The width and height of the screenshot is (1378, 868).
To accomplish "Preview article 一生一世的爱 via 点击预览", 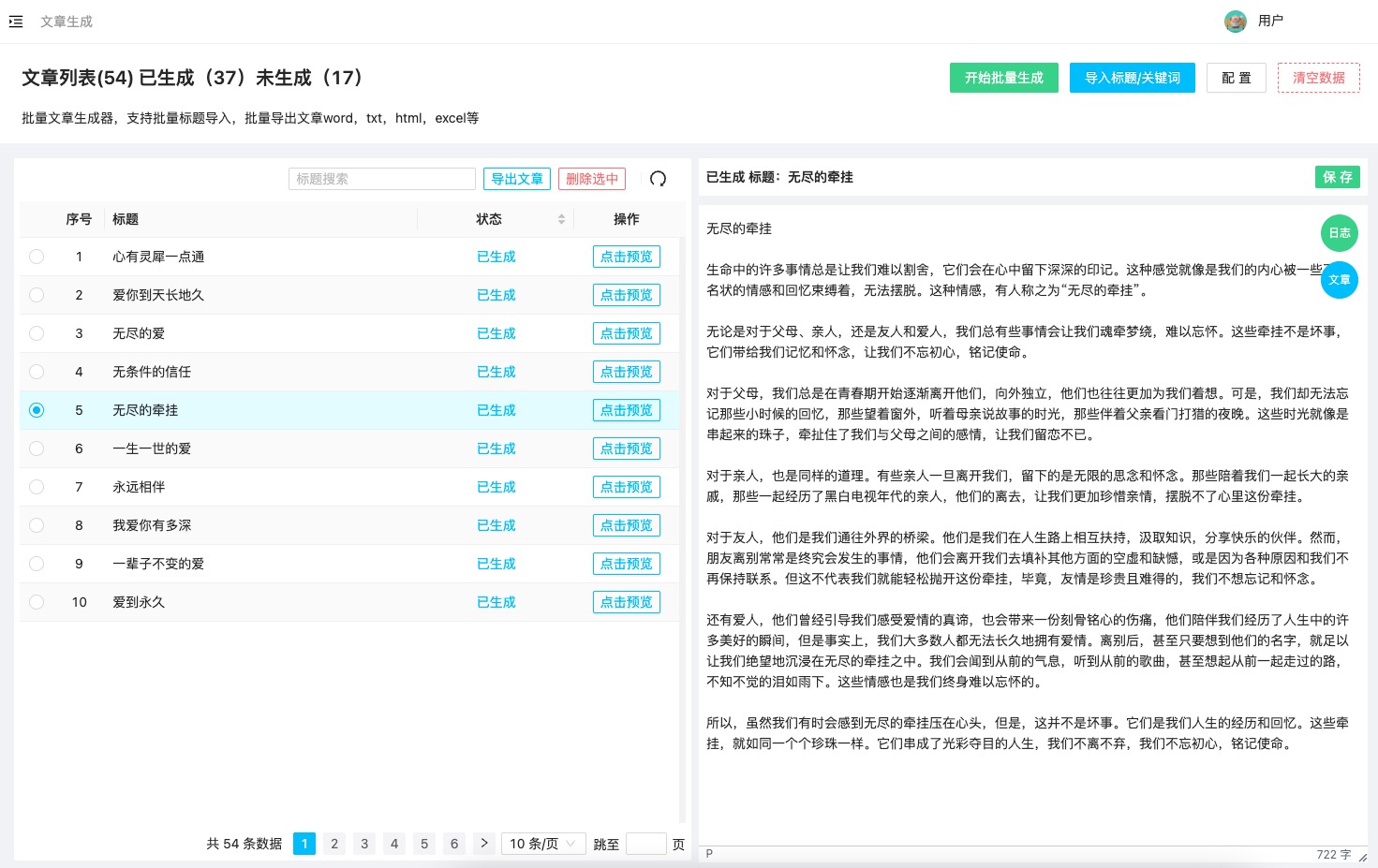I will coord(627,449).
